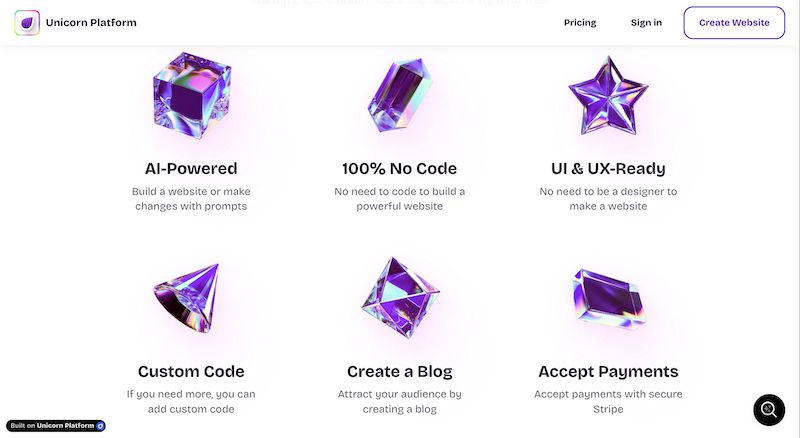800x438 pixels.
Task: Click the UI & UX-Ready heading
Action: [x=608, y=168]
